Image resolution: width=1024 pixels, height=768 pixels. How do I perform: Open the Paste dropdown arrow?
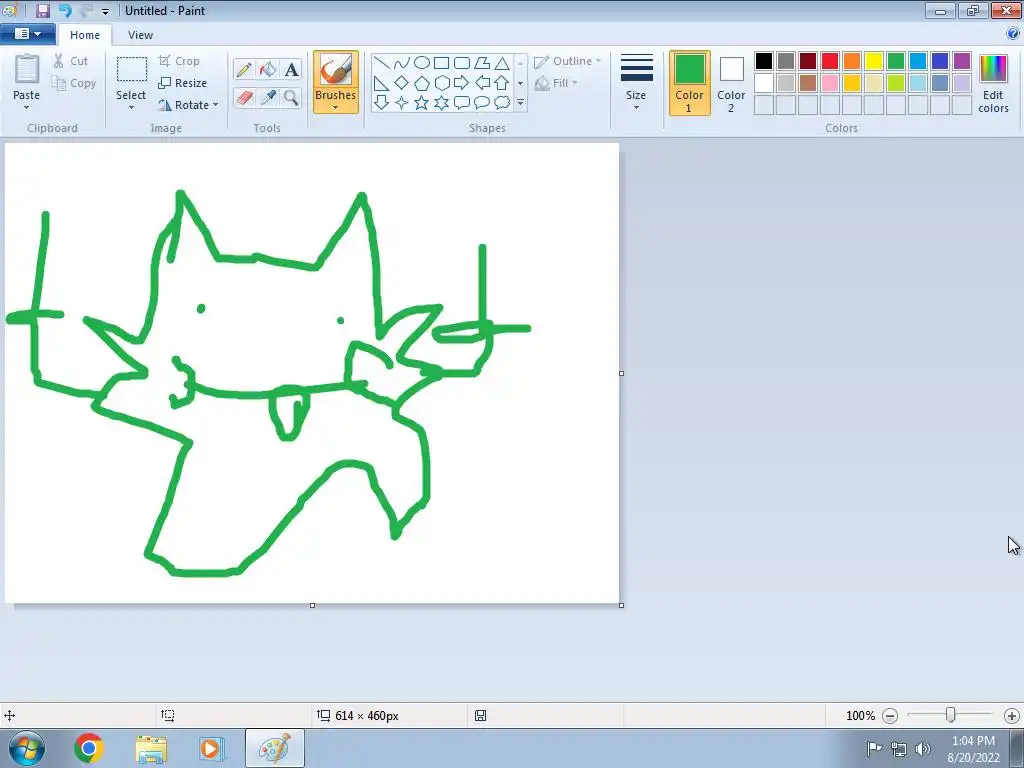(x=27, y=108)
